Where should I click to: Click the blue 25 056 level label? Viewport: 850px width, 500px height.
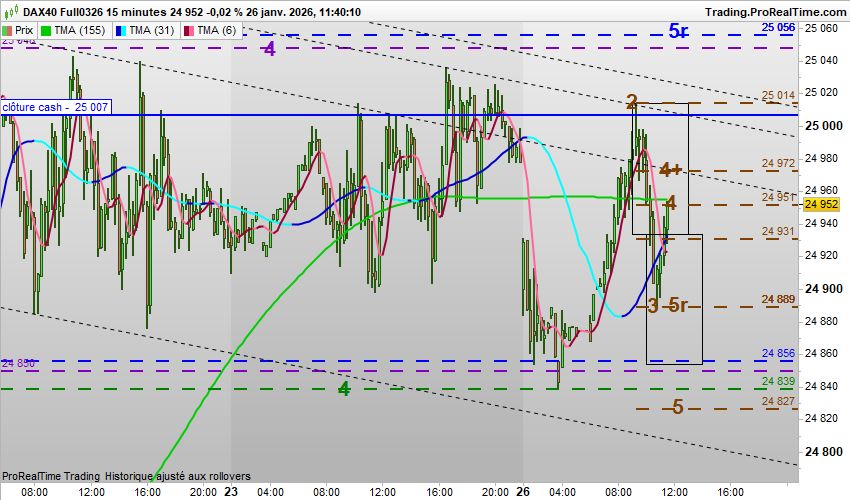778,28
